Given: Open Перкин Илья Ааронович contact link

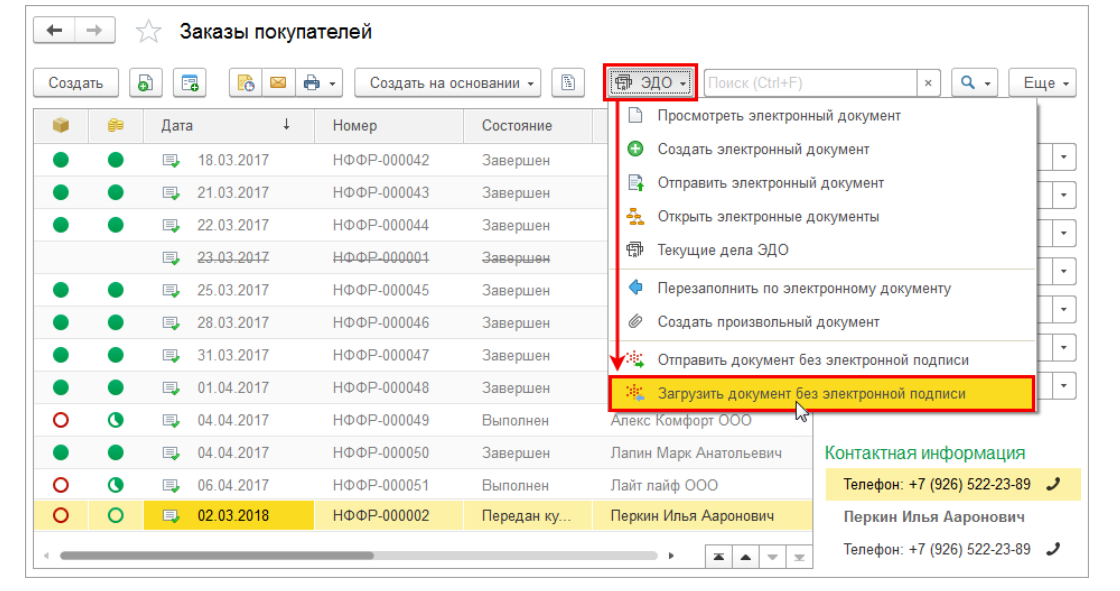Looking at the screenshot, I should pos(934,517).
